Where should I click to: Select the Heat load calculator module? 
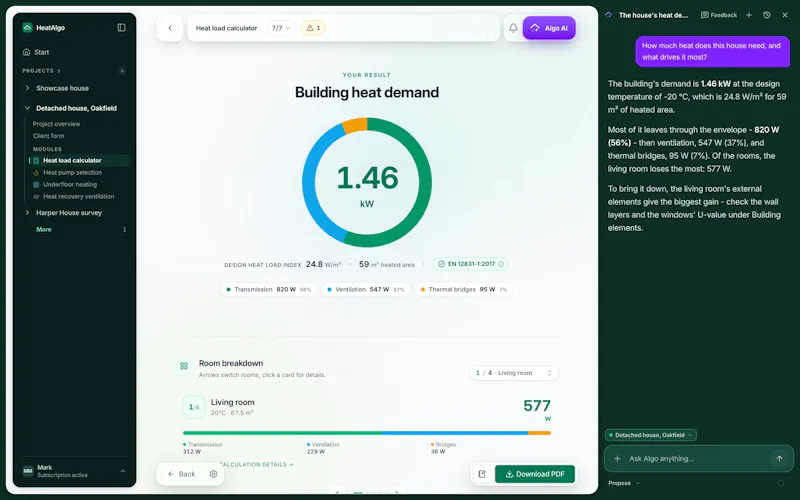point(80,160)
